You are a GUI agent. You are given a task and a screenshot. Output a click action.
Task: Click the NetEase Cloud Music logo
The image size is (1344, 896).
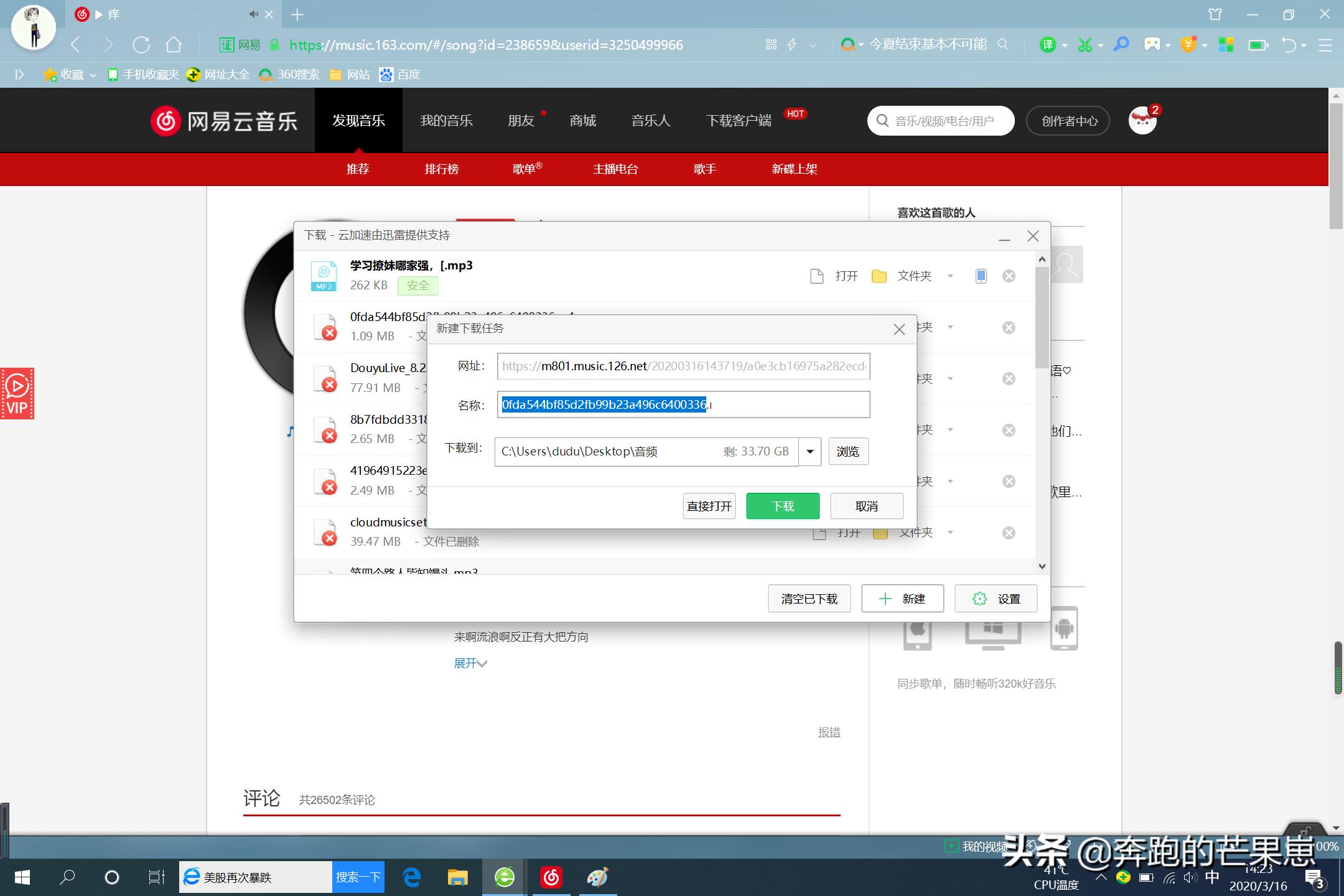click(224, 120)
